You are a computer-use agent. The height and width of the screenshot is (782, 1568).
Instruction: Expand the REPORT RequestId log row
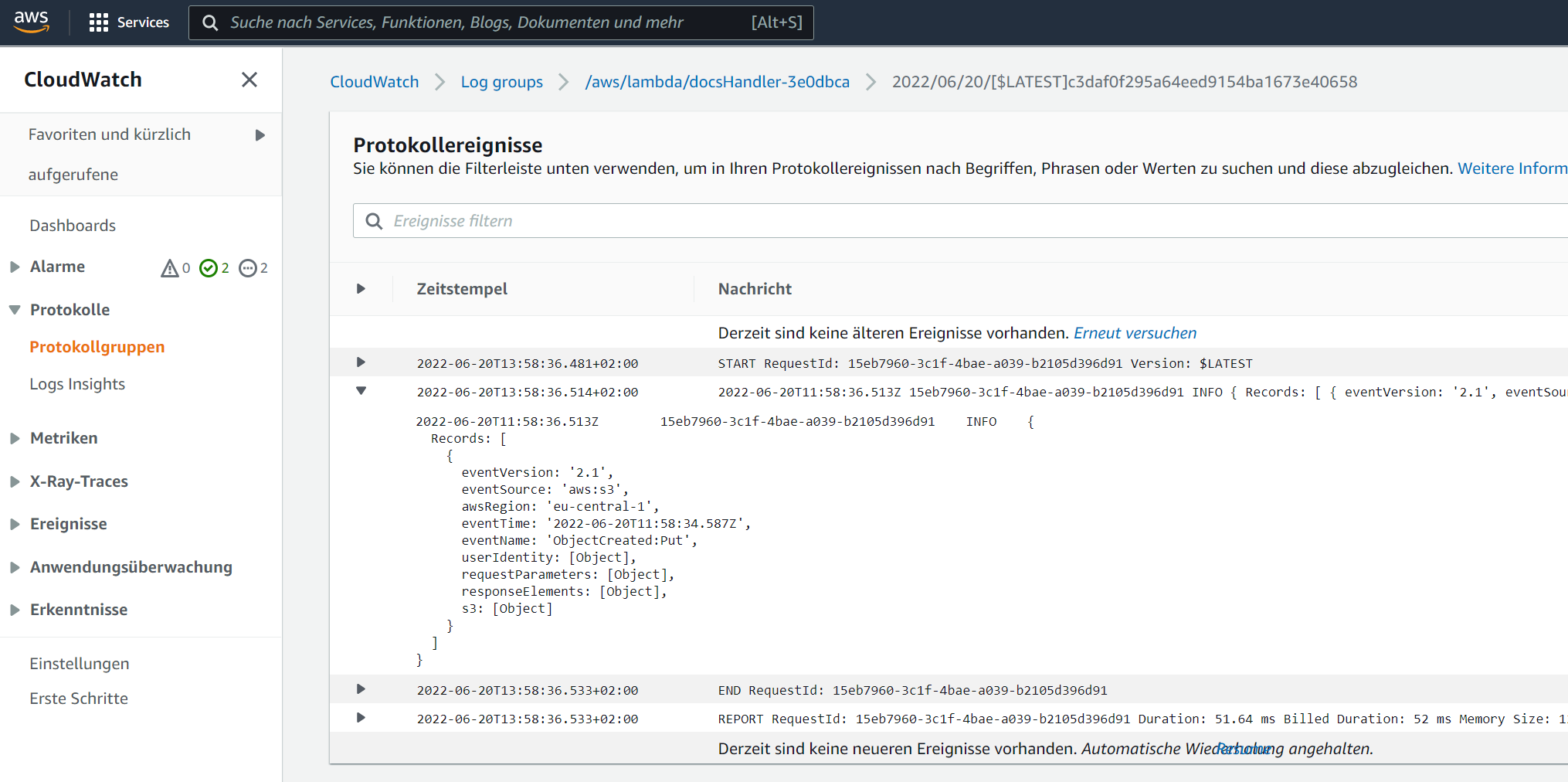[x=361, y=718]
